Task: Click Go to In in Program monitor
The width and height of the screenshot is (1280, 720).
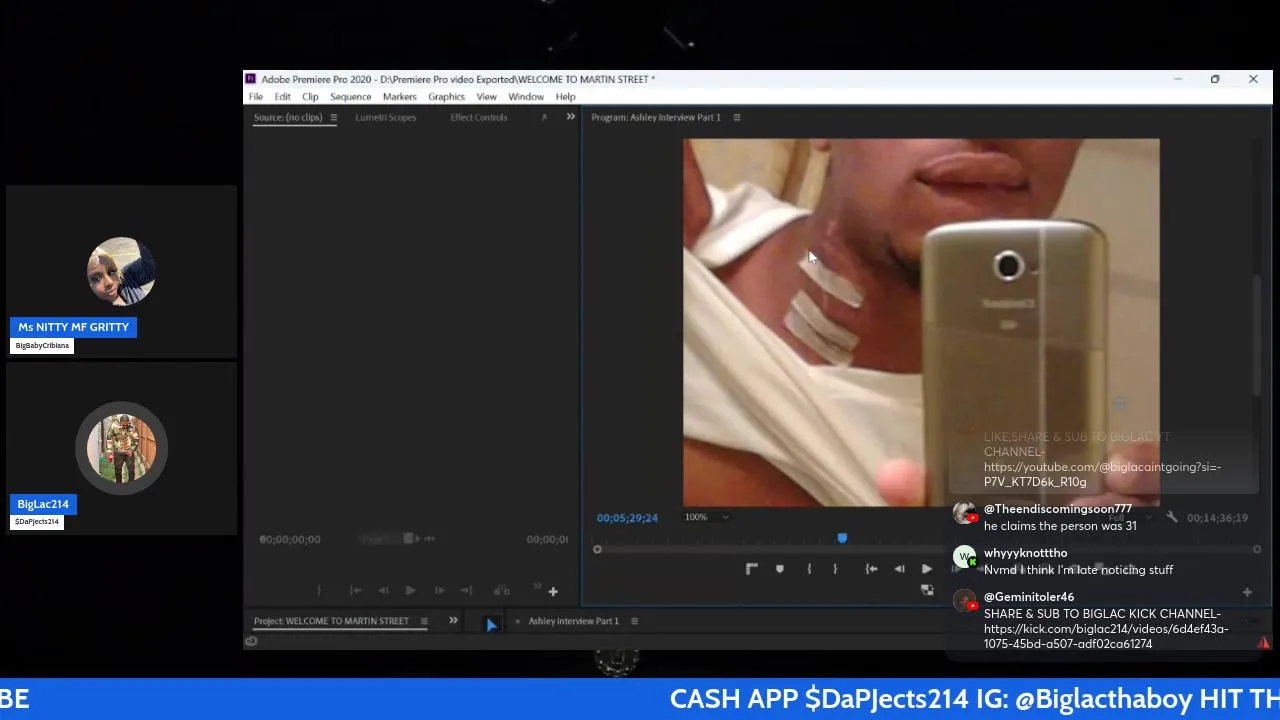Action: coord(871,569)
